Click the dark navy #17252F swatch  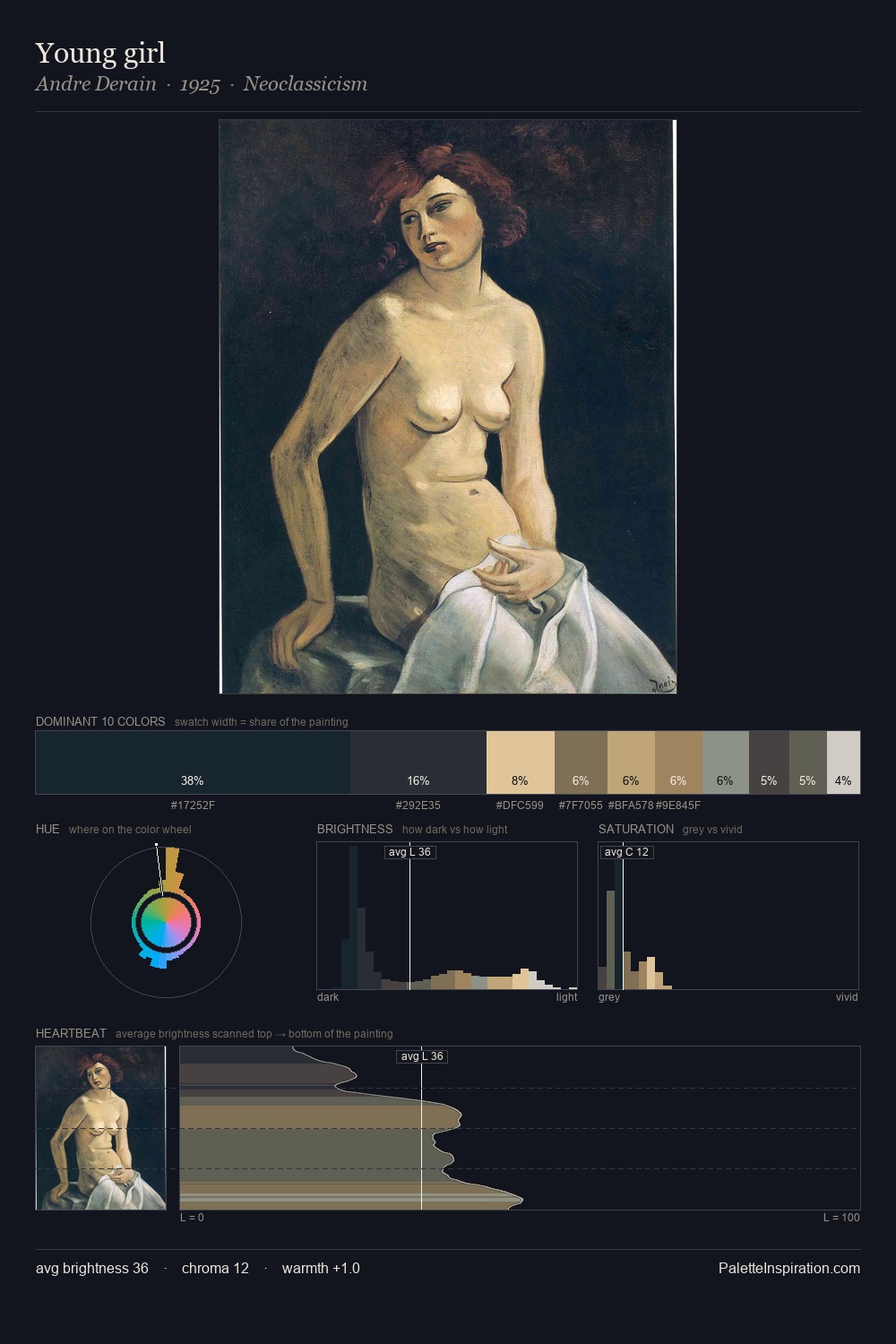(193, 762)
